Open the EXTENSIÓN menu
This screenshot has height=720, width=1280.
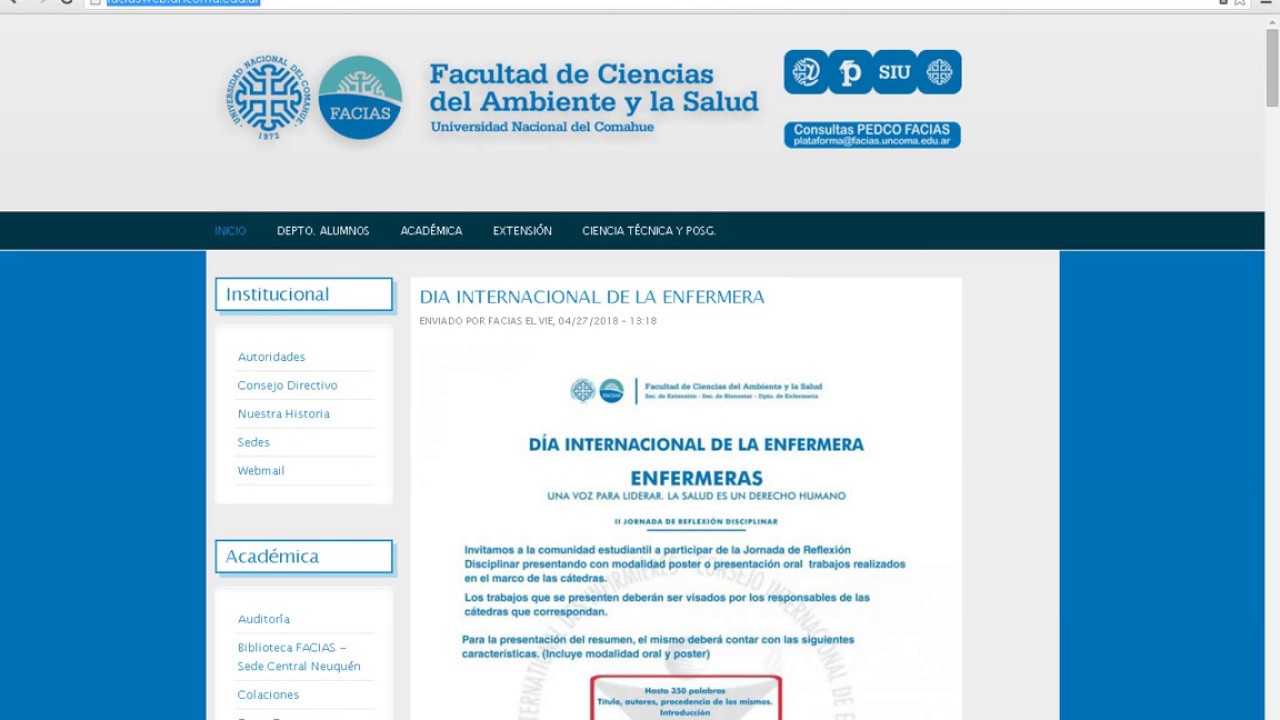point(522,231)
